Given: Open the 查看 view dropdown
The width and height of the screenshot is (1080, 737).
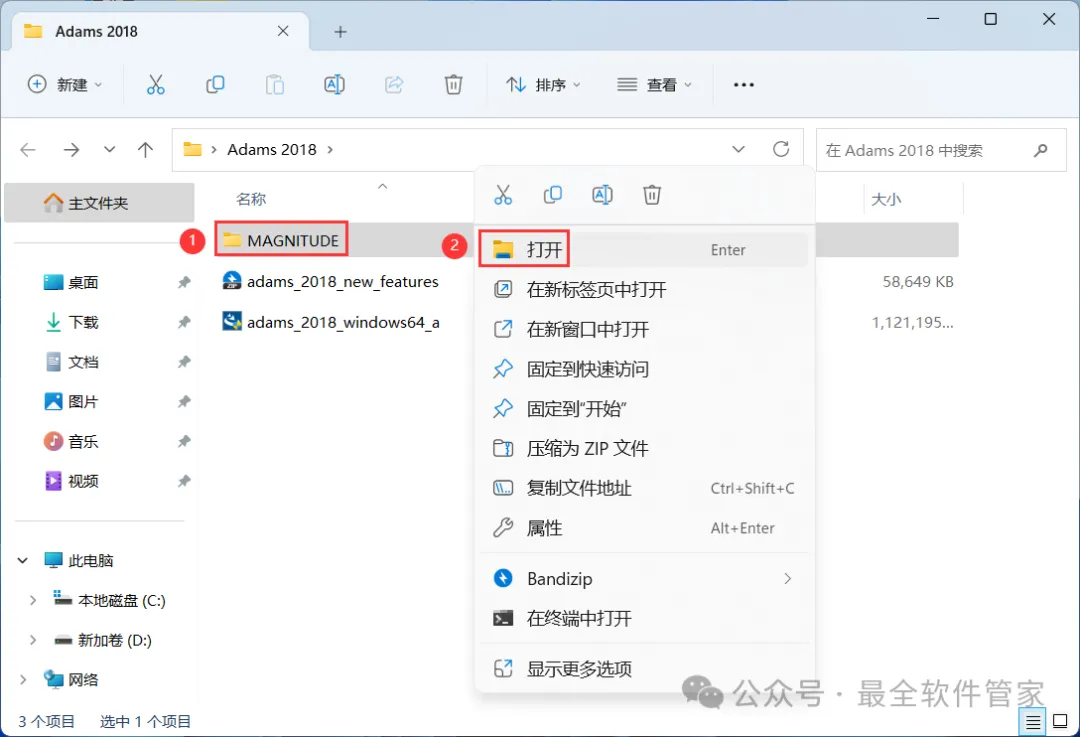Looking at the screenshot, I should (654, 85).
